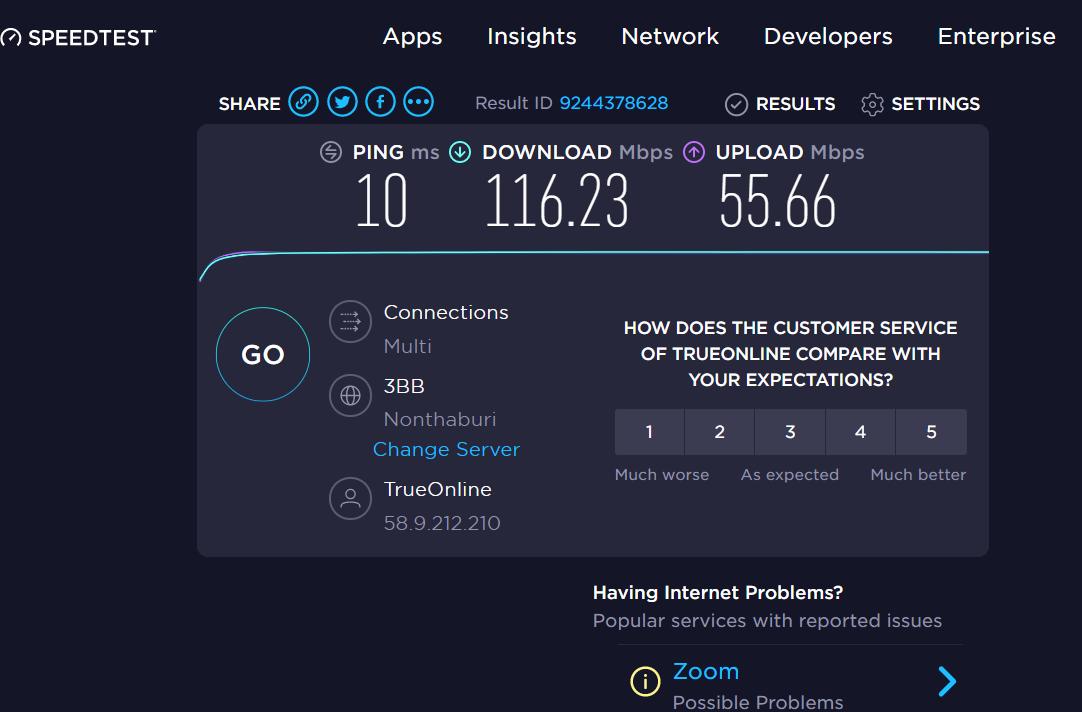
Task: Click the Connections label
Action: (x=446, y=313)
